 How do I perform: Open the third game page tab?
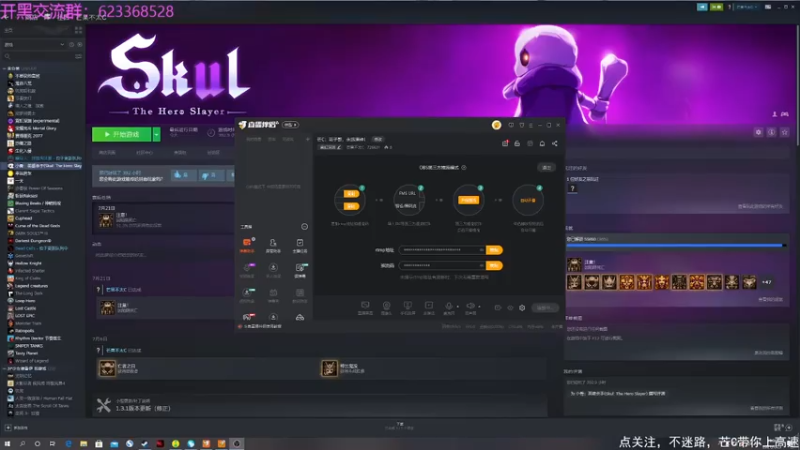[180, 152]
